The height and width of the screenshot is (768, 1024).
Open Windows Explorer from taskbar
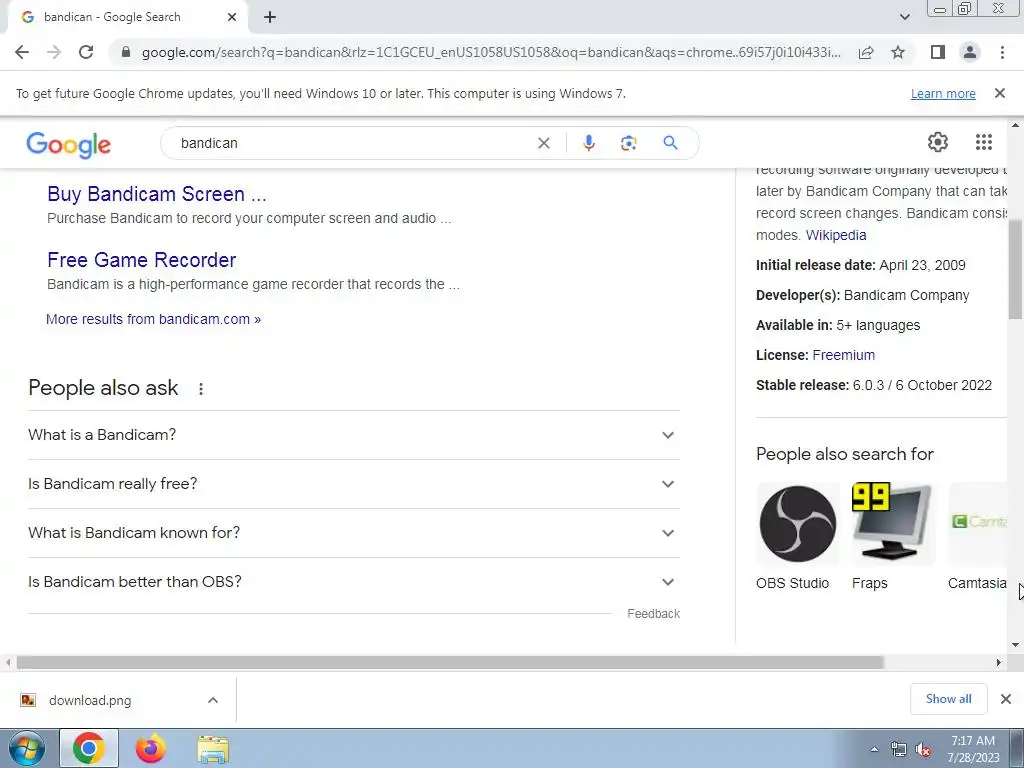point(213,750)
